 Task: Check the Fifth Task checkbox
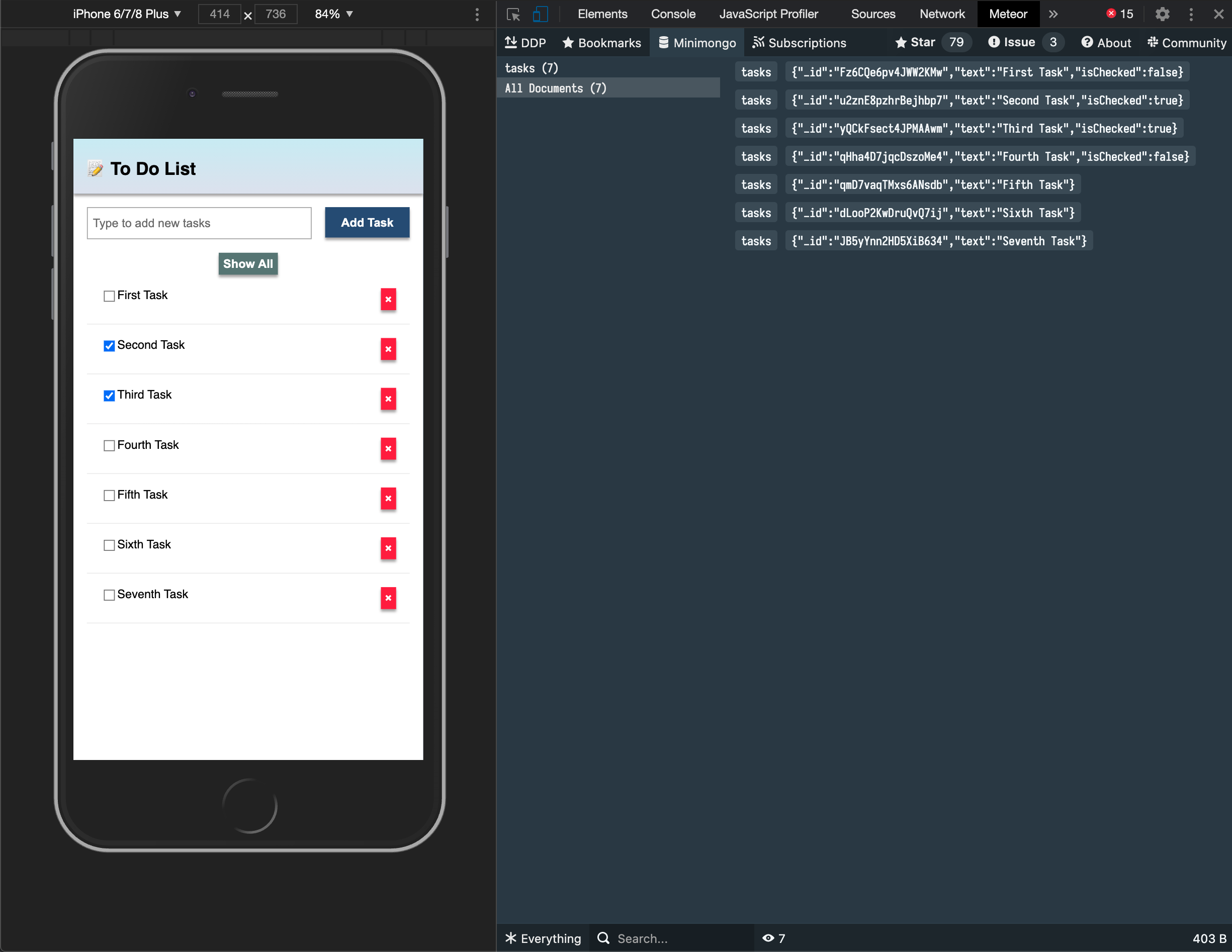(x=110, y=495)
